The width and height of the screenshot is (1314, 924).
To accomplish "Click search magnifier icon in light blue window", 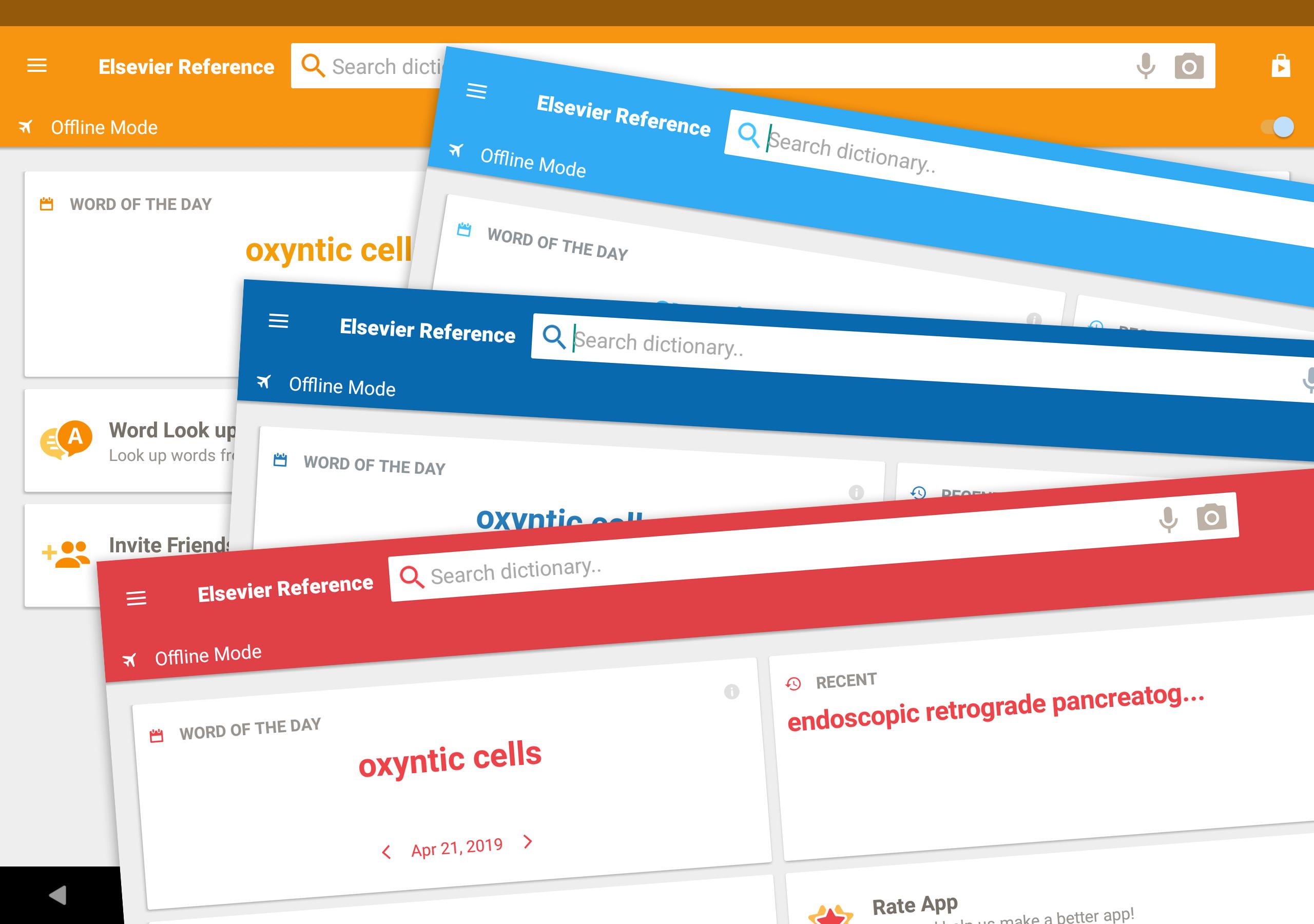I will (748, 134).
